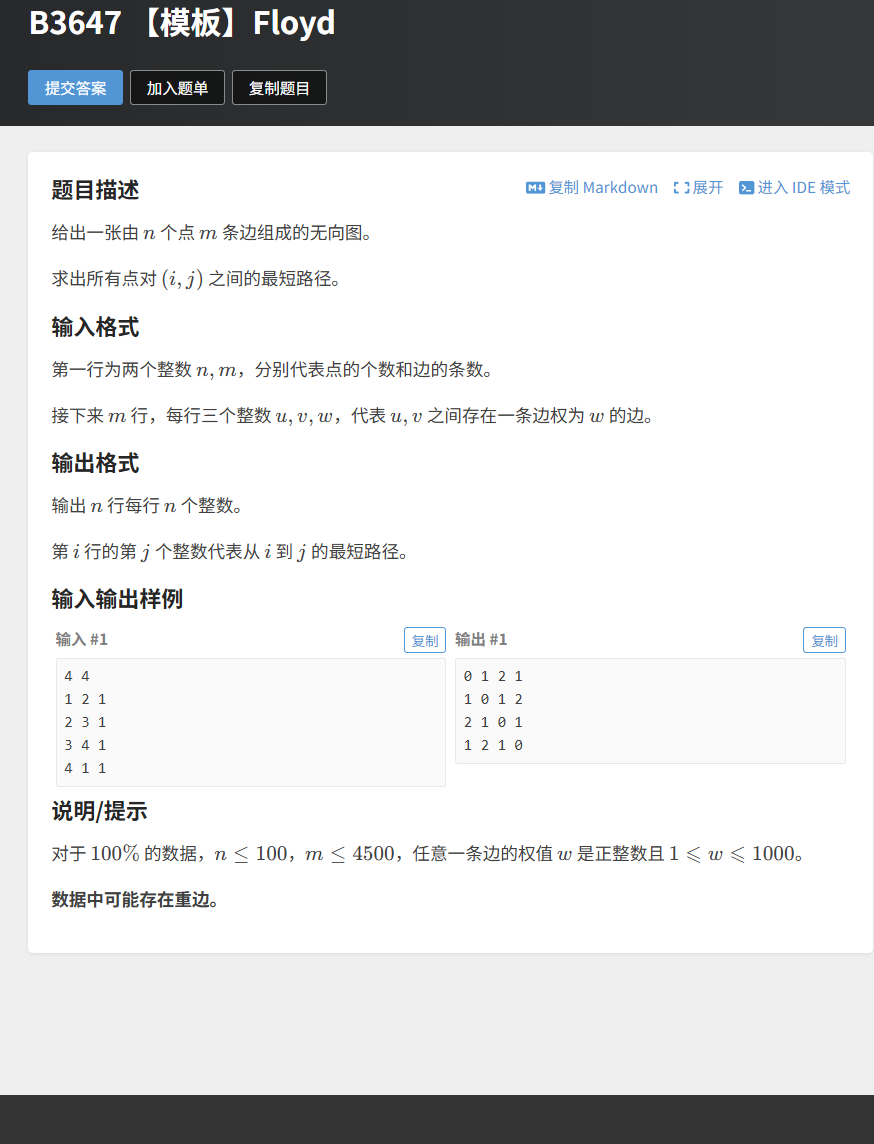Click the 题目描述 section heading

click(94, 190)
